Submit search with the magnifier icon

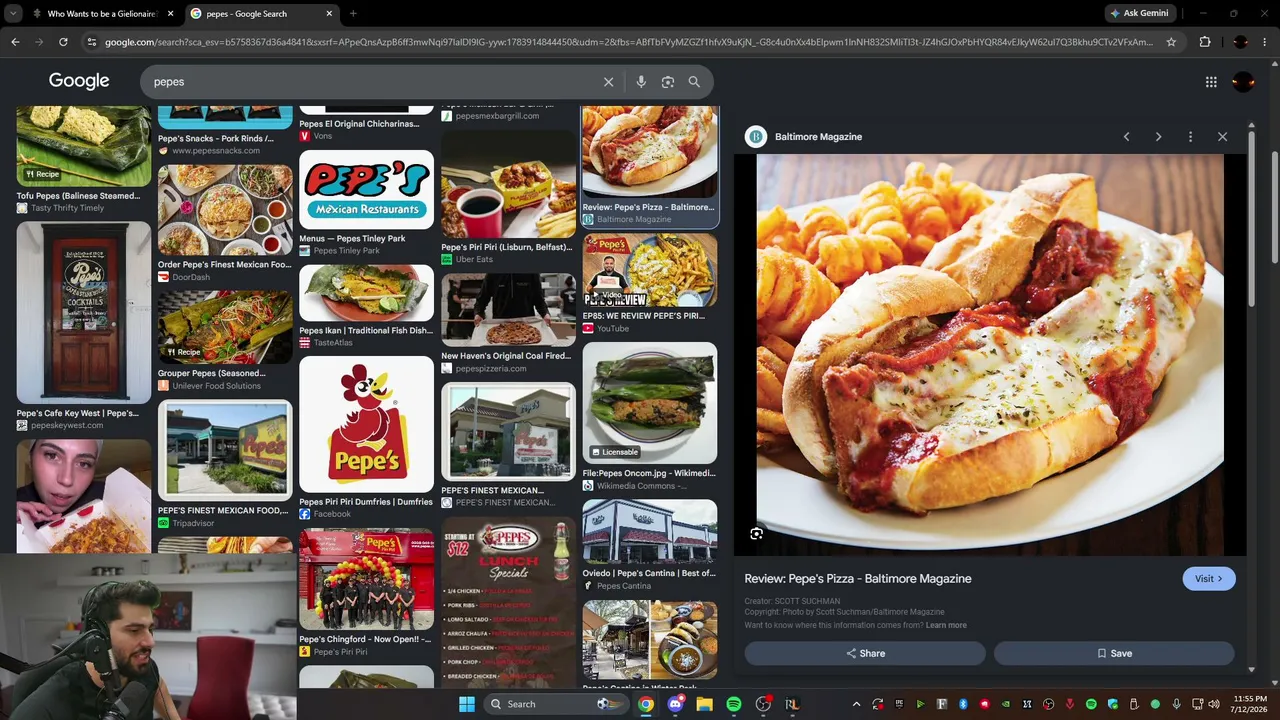(694, 82)
